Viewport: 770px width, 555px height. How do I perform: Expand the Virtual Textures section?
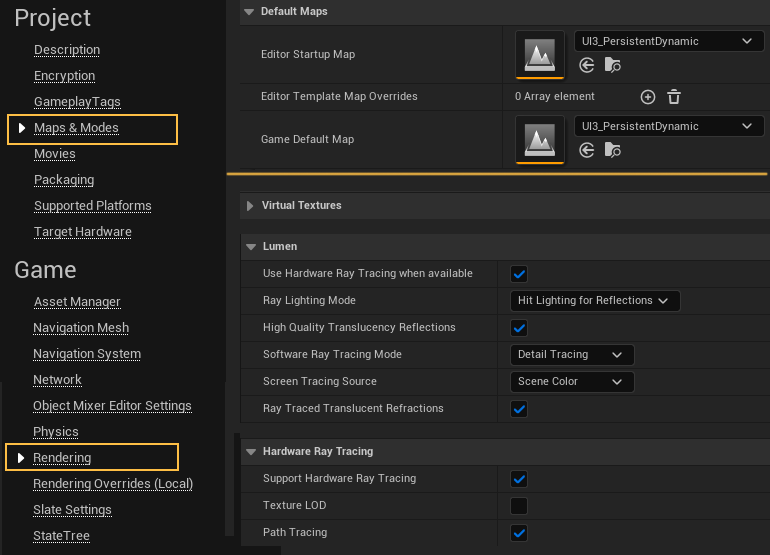pos(301,206)
